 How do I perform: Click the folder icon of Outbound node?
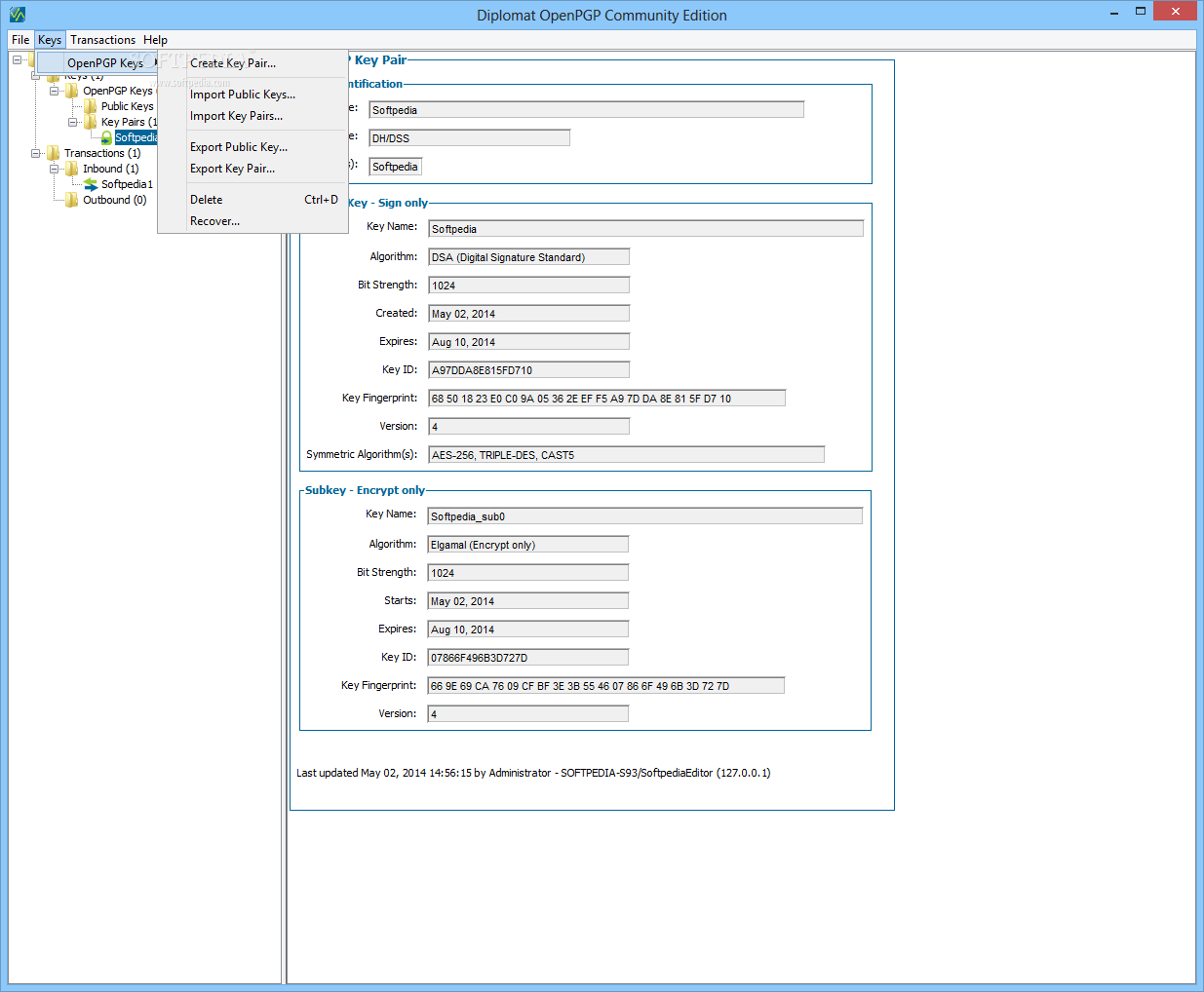tap(72, 200)
